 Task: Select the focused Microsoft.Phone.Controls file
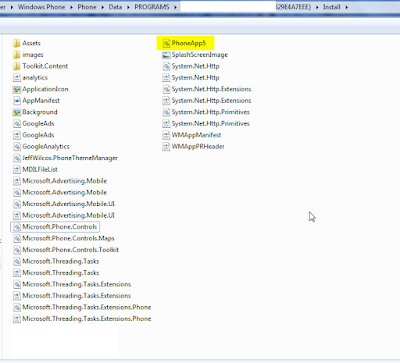coord(55,227)
